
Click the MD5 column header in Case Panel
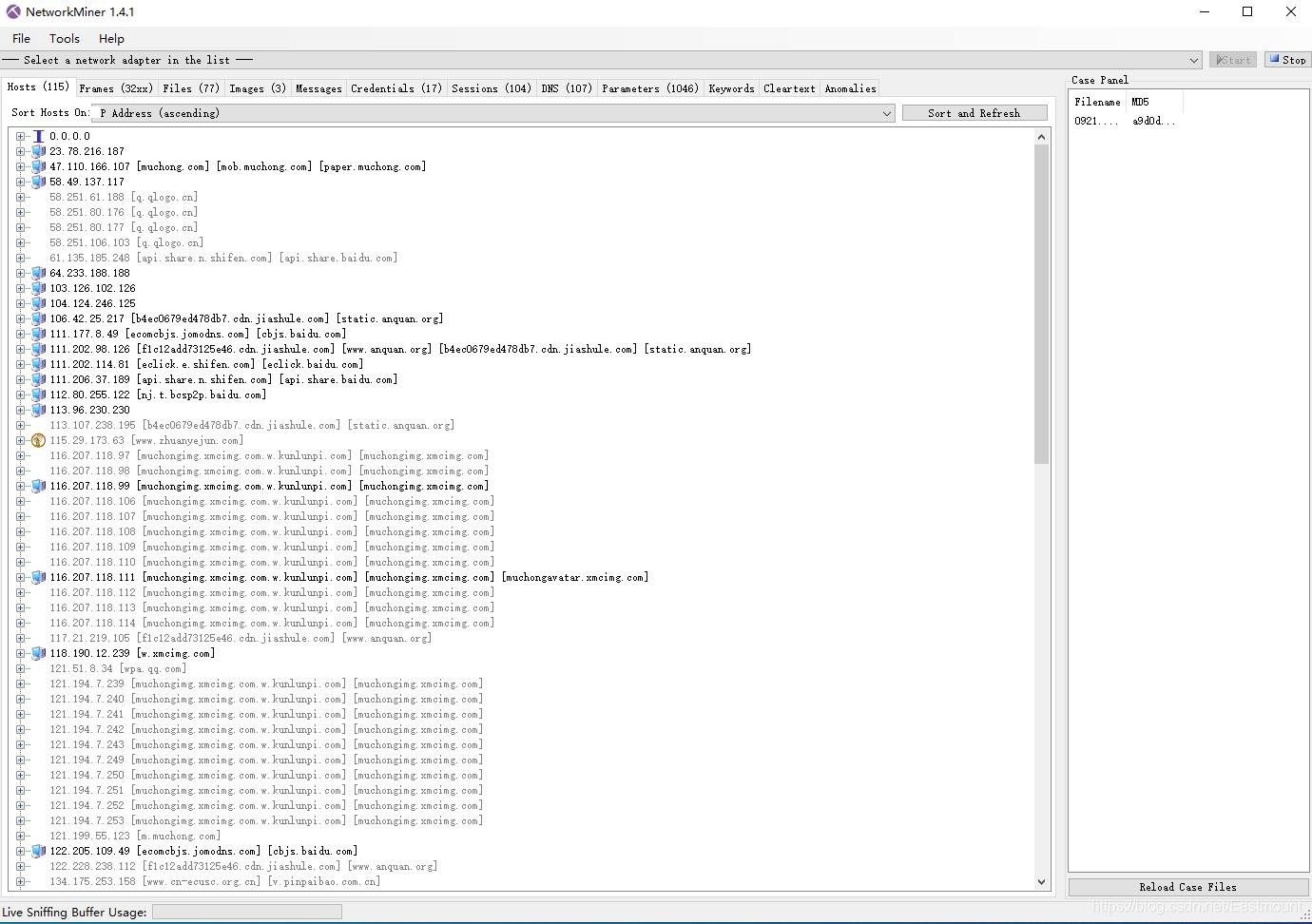(1154, 102)
